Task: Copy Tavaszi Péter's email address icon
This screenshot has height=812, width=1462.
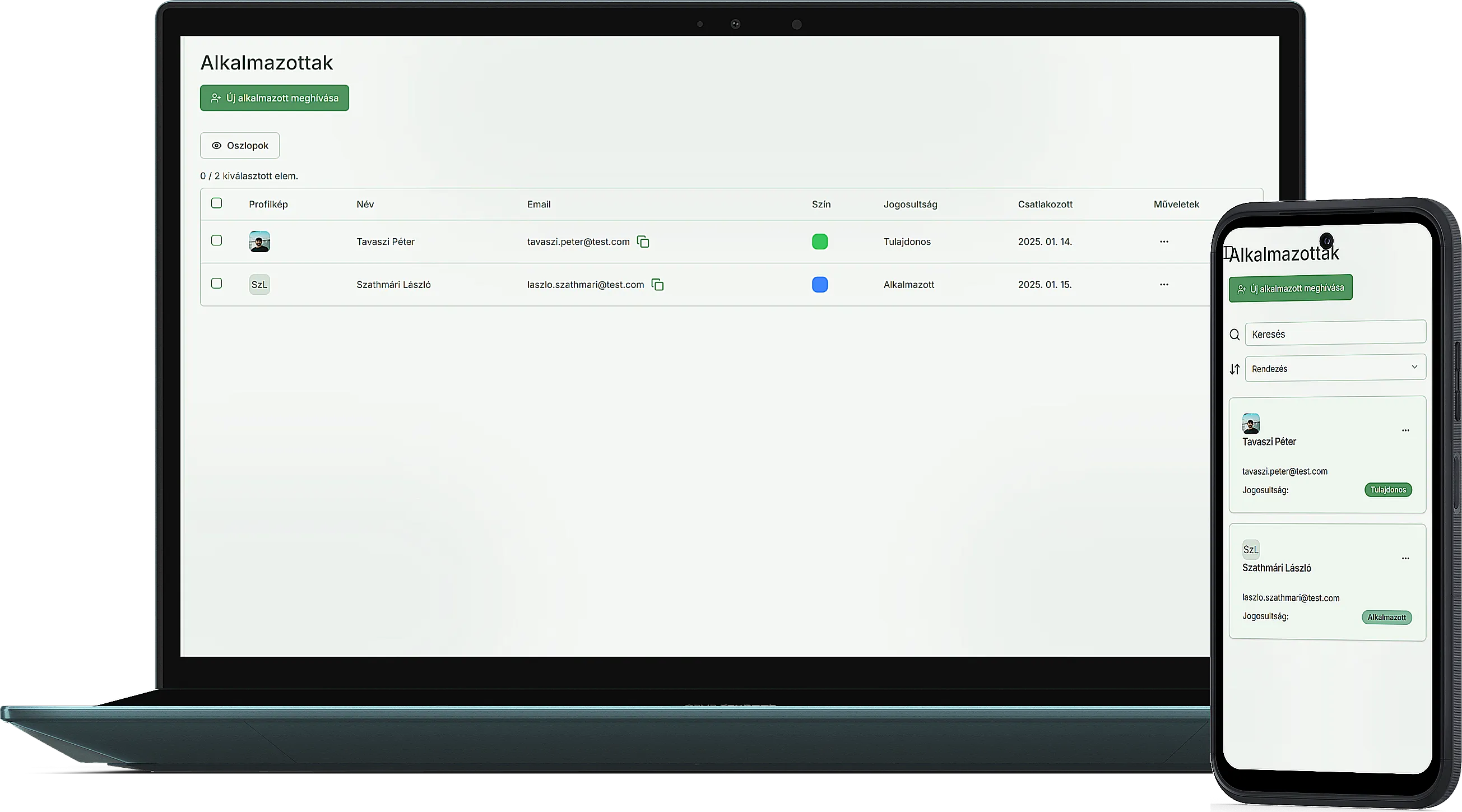Action: (x=643, y=242)
